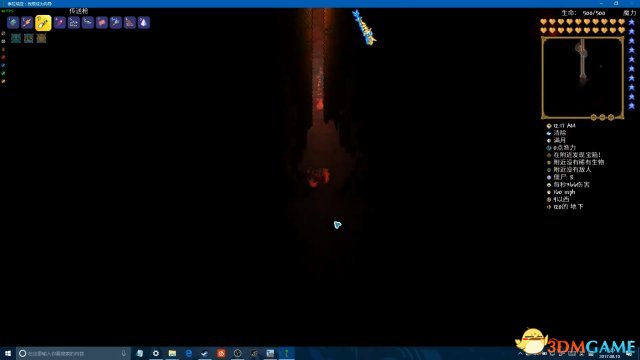Viewport: 640px width, 360px height.
Task: Toggle the mechanical ruler grid icon
Action: coord(3,41)
